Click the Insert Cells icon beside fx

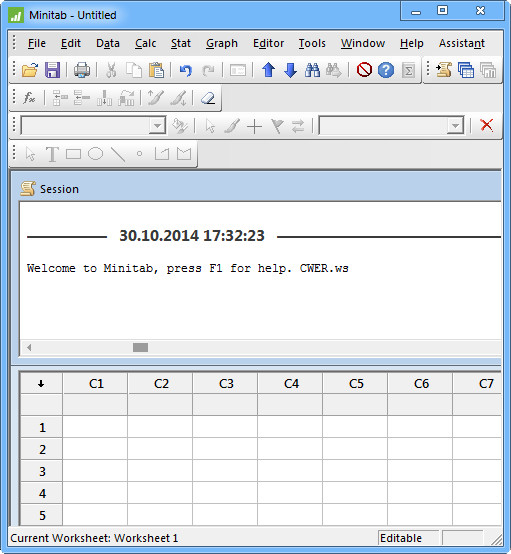60,98
